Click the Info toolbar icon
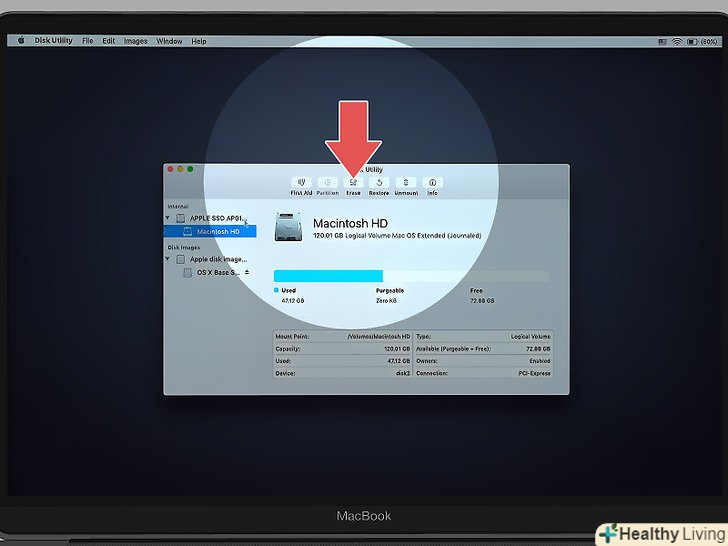 [432, 182]
